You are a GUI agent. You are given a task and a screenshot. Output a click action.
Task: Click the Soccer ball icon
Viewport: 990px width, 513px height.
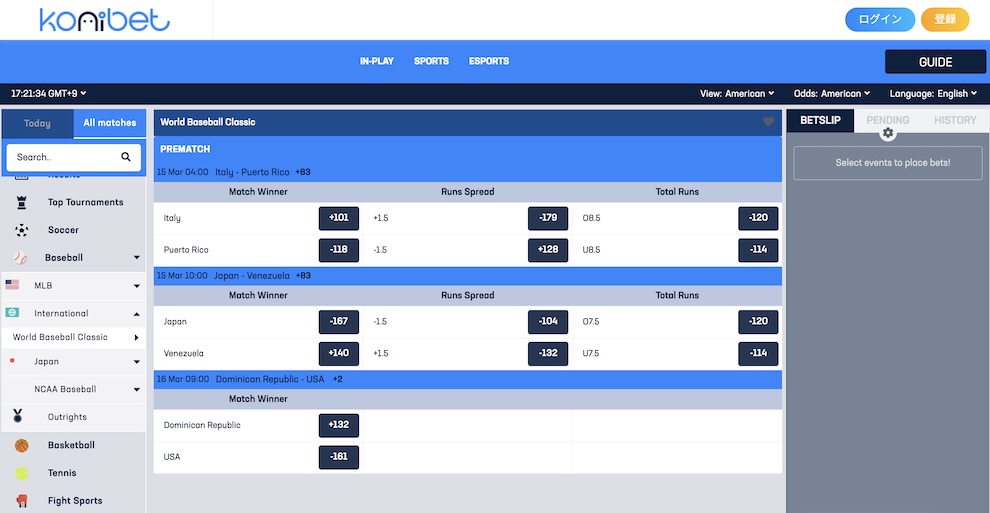[21, 230]
